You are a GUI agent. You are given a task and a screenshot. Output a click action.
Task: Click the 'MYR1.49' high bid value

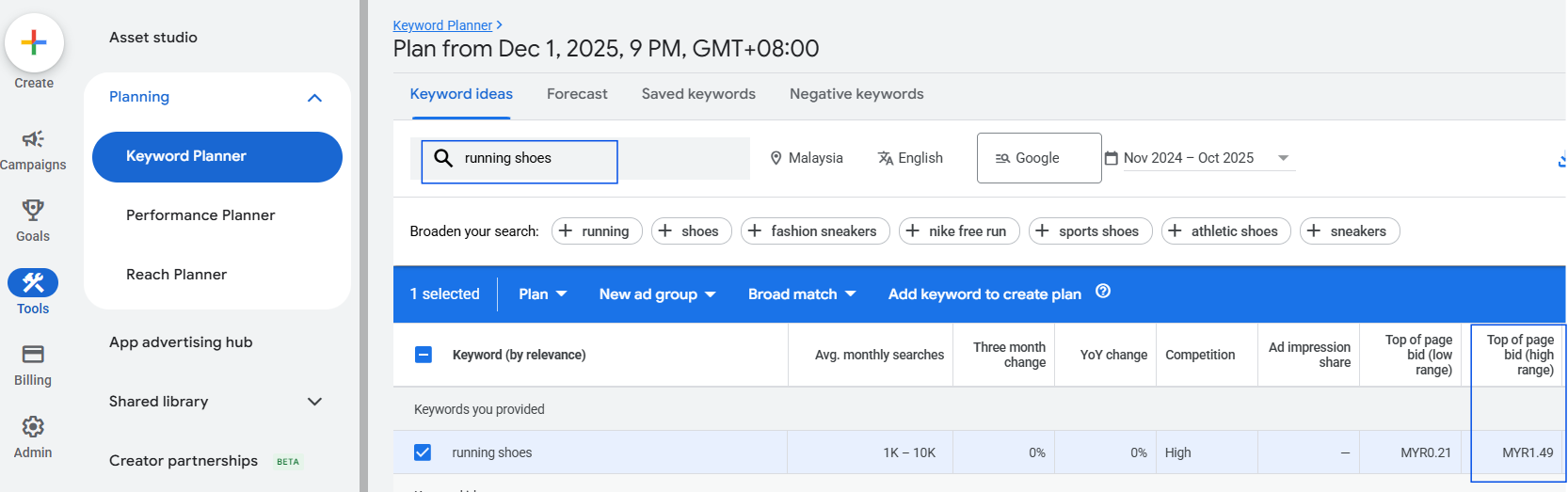(1528, 452)
